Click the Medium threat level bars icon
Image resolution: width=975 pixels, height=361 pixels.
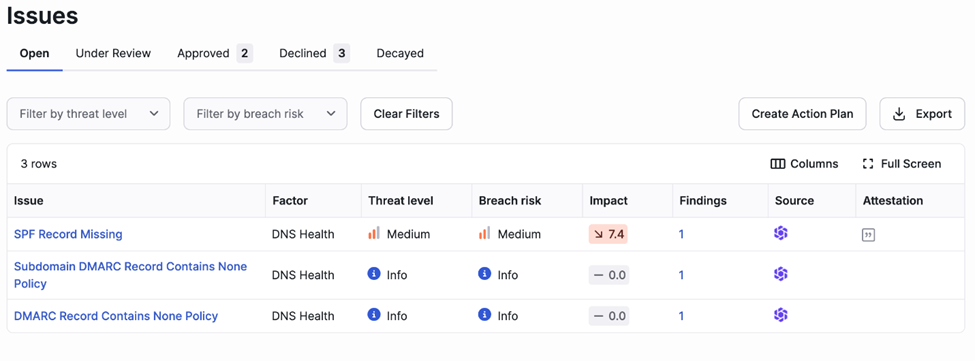pyautogui.click(x=374, y=234)
